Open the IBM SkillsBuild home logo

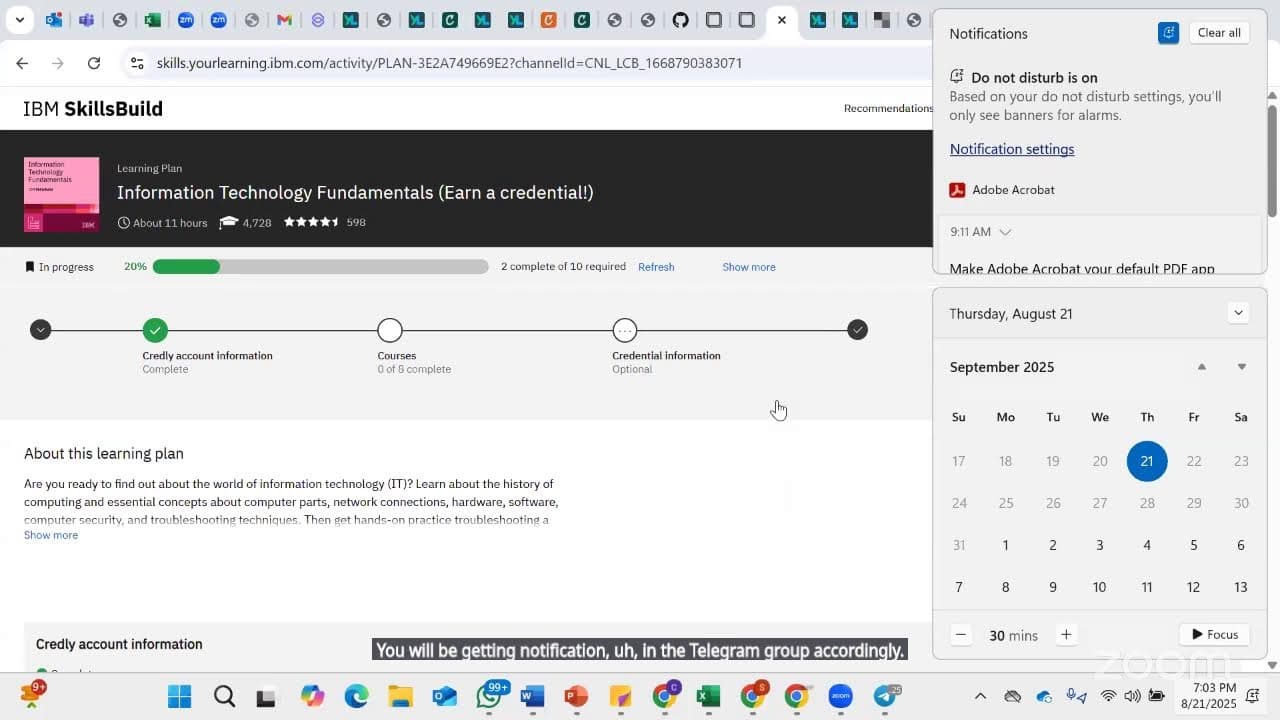[x=93, y=109]
